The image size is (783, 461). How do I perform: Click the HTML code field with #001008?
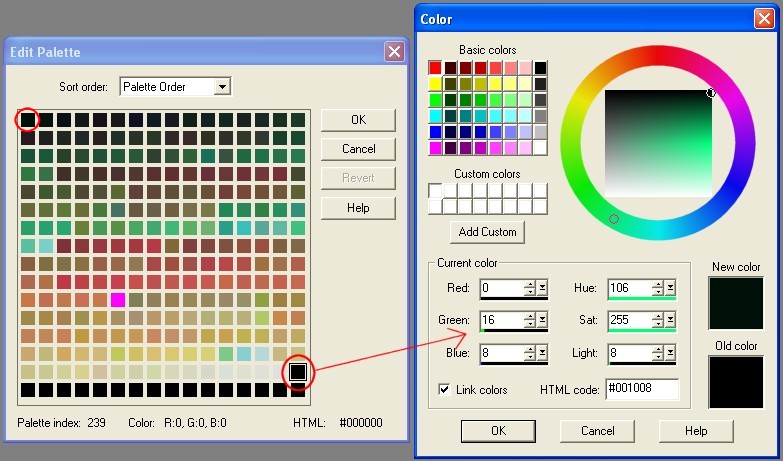[x=642, y=389]
